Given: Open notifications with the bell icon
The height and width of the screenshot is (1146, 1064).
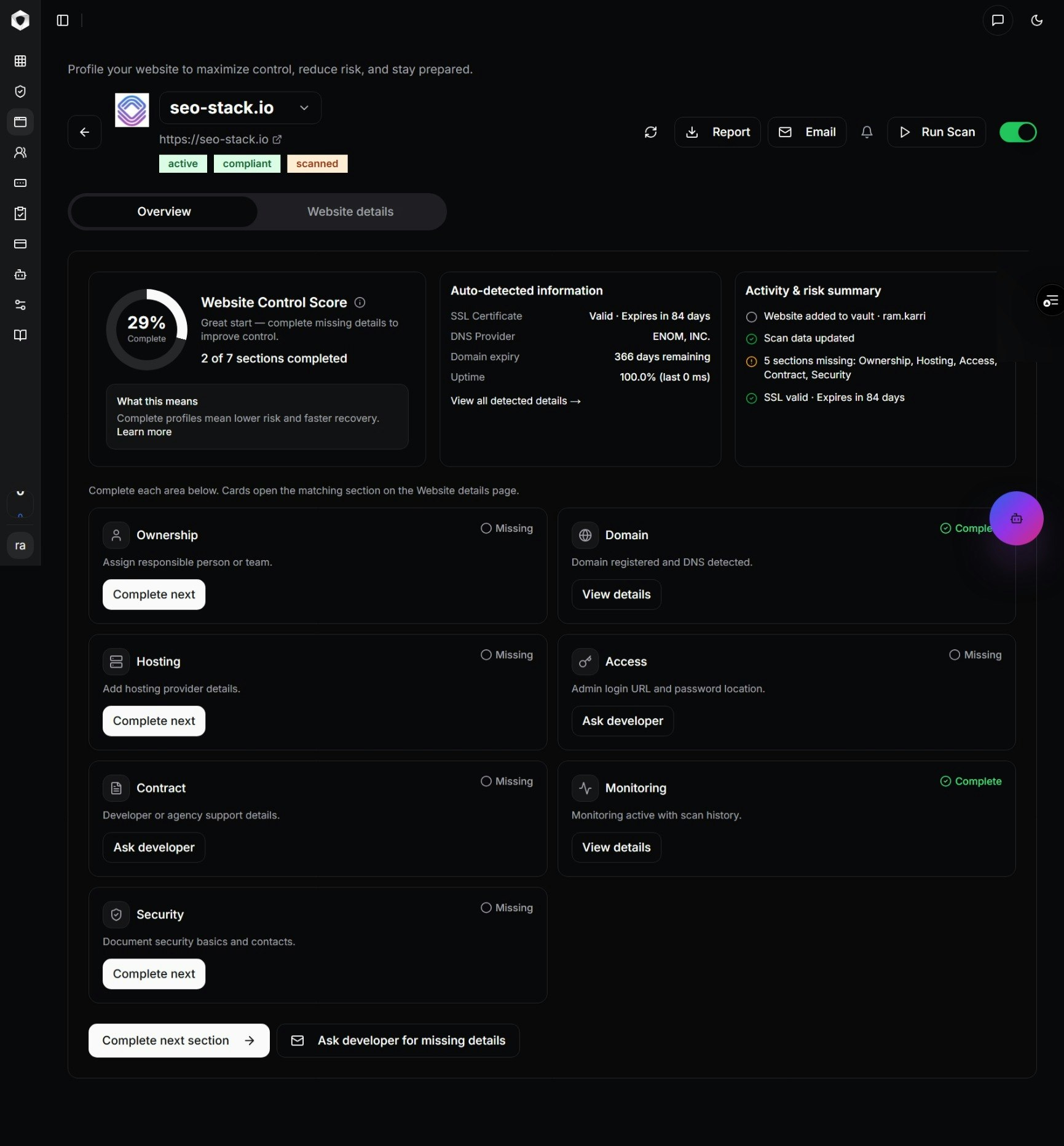Looking at the screenshot, I should point(867,132).
